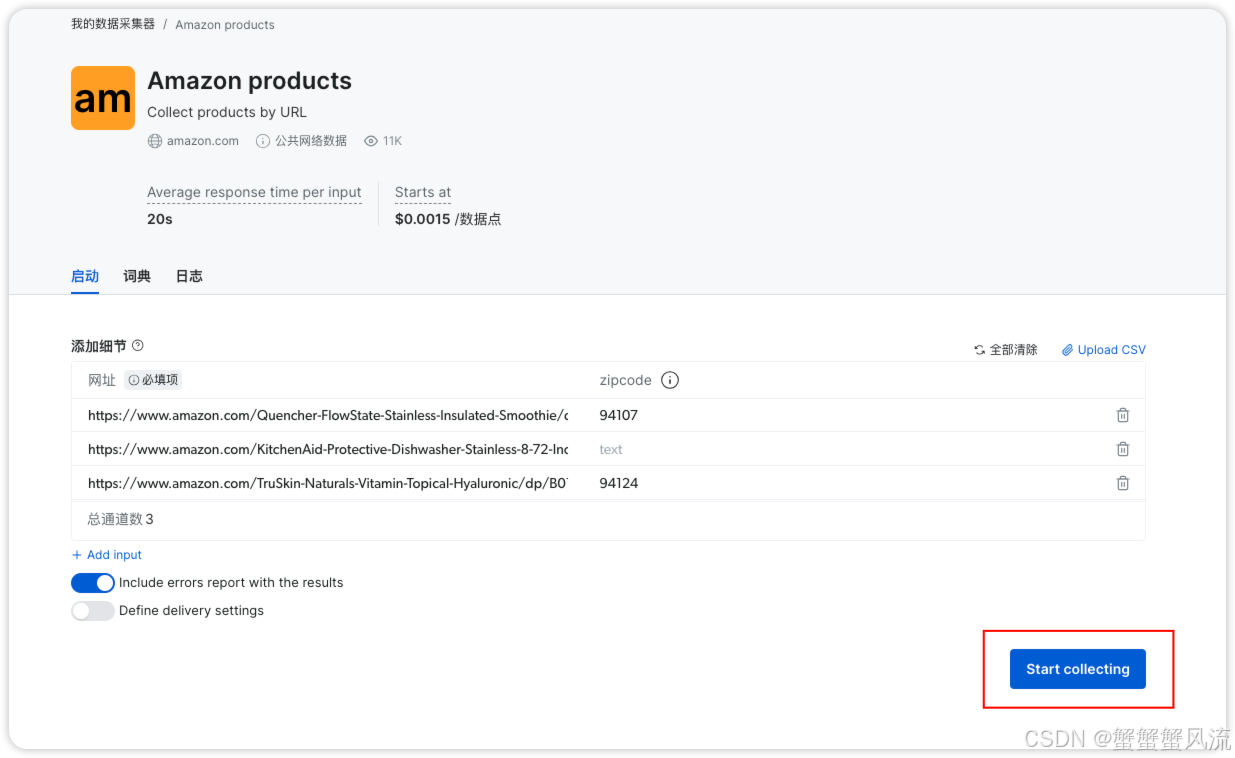This screenshot has width=1235, height=758.
Task: Click the Collect products by URL subtitle
Action: (227, 112)
